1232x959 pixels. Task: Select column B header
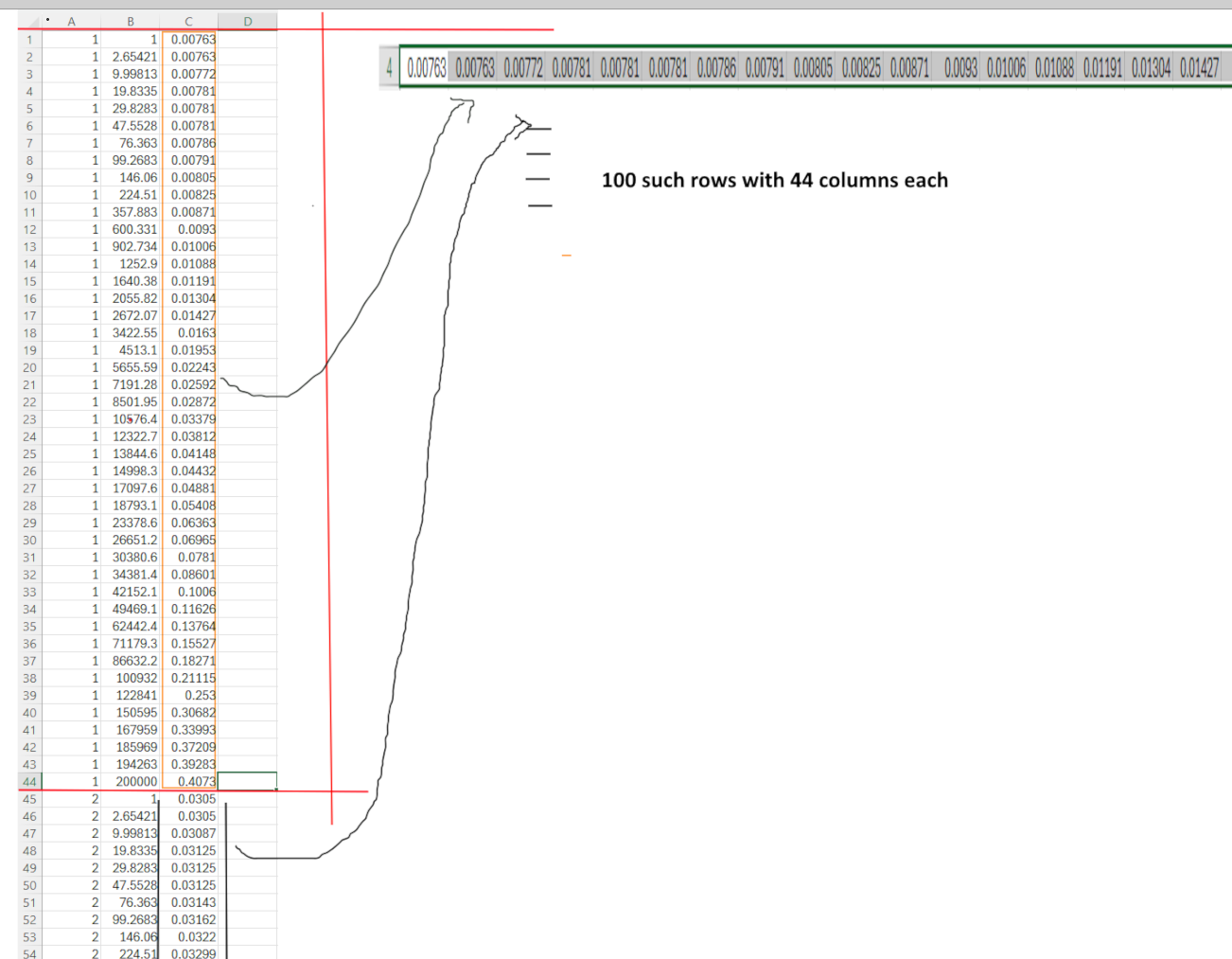tap(131, 20)
